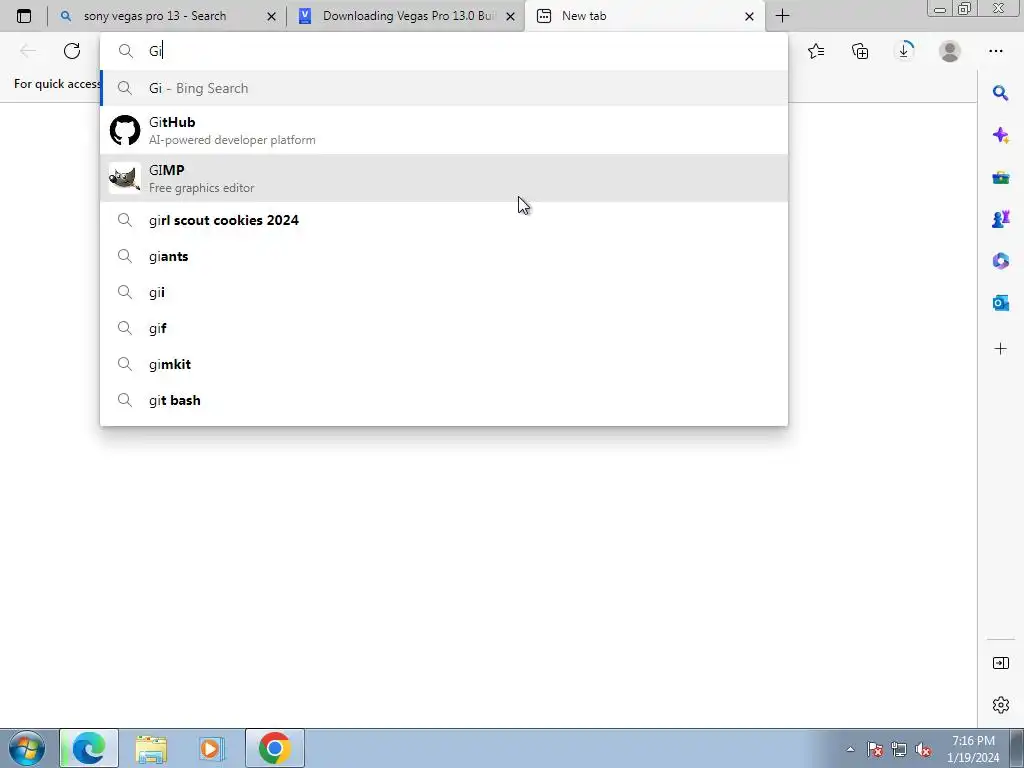Image resolution: width=1024 pixels, height=768 pixels.
Task: Open the Windows Start button
Action: point(26,748)
